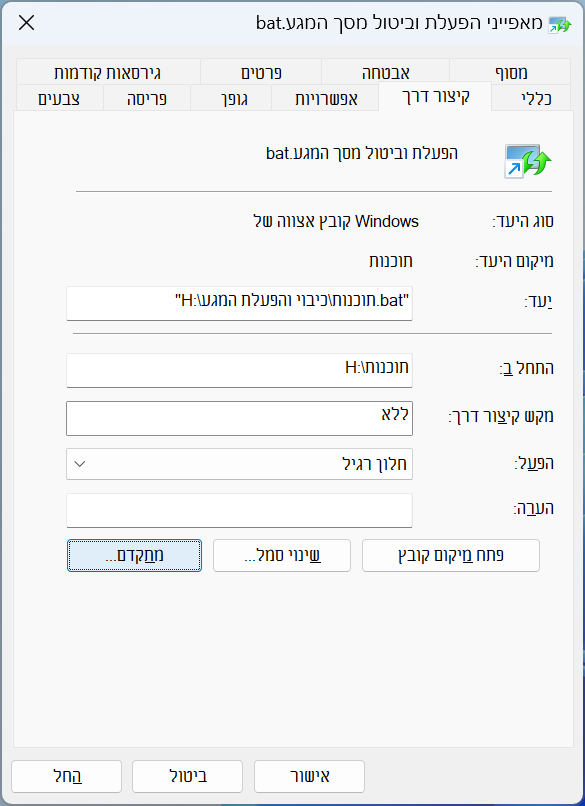Open the הפעל dropdown chevron arrow
Viewport: 585px width, 806px height.
click(80, 464)
